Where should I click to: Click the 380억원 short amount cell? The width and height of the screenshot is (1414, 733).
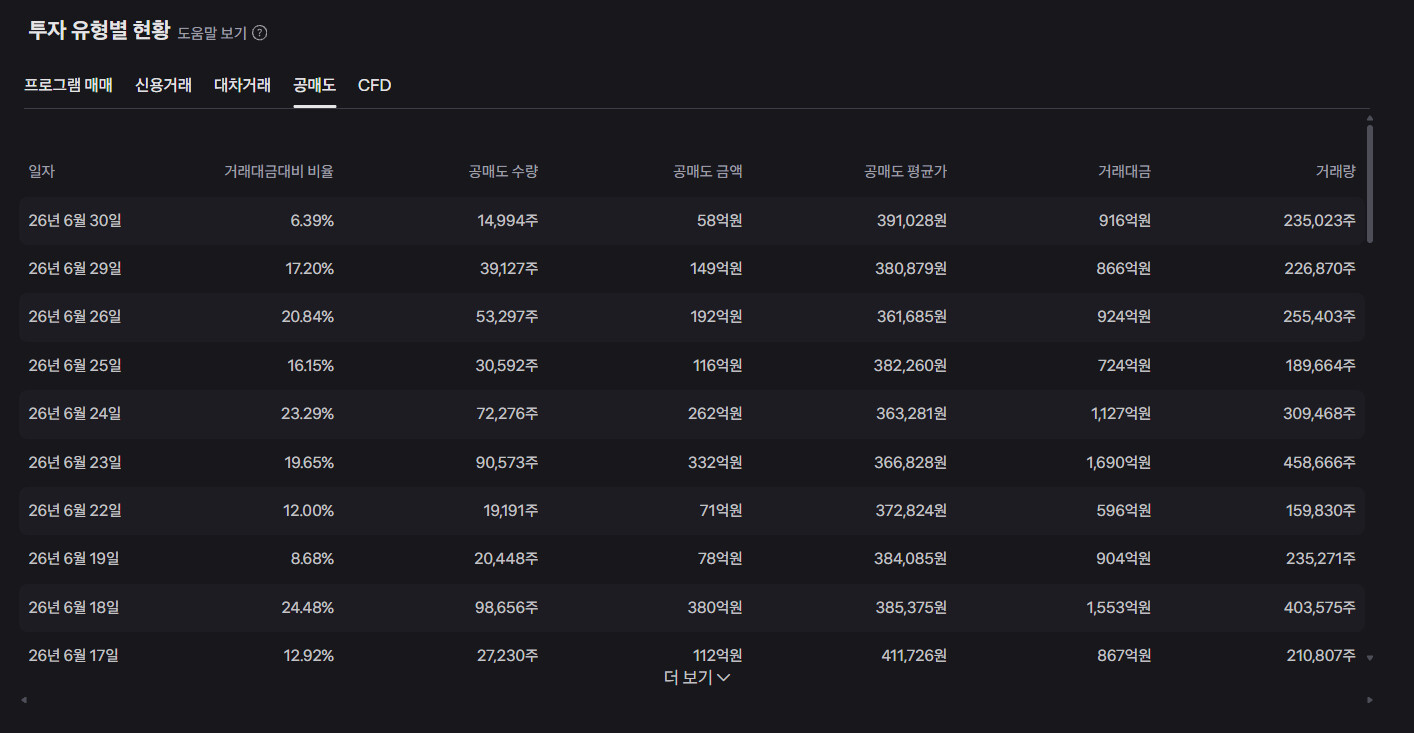(x=716, y=607)
